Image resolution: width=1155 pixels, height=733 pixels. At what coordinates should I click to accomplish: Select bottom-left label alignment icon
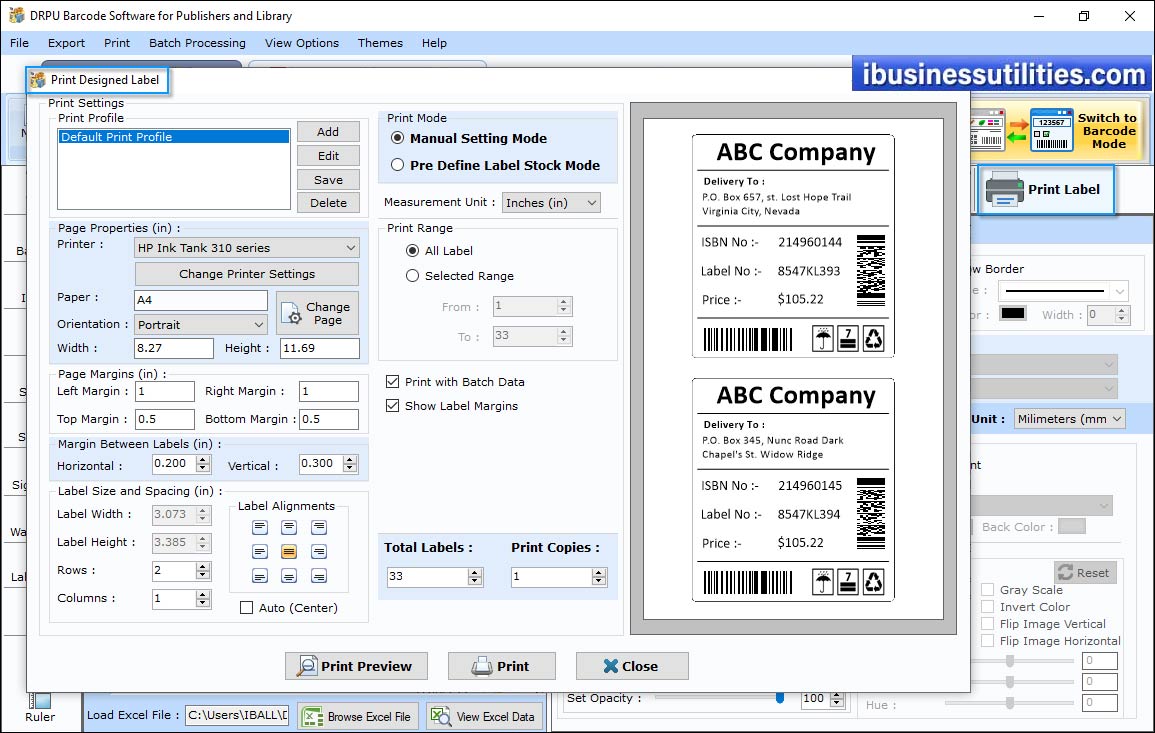(x=260, y=576)
